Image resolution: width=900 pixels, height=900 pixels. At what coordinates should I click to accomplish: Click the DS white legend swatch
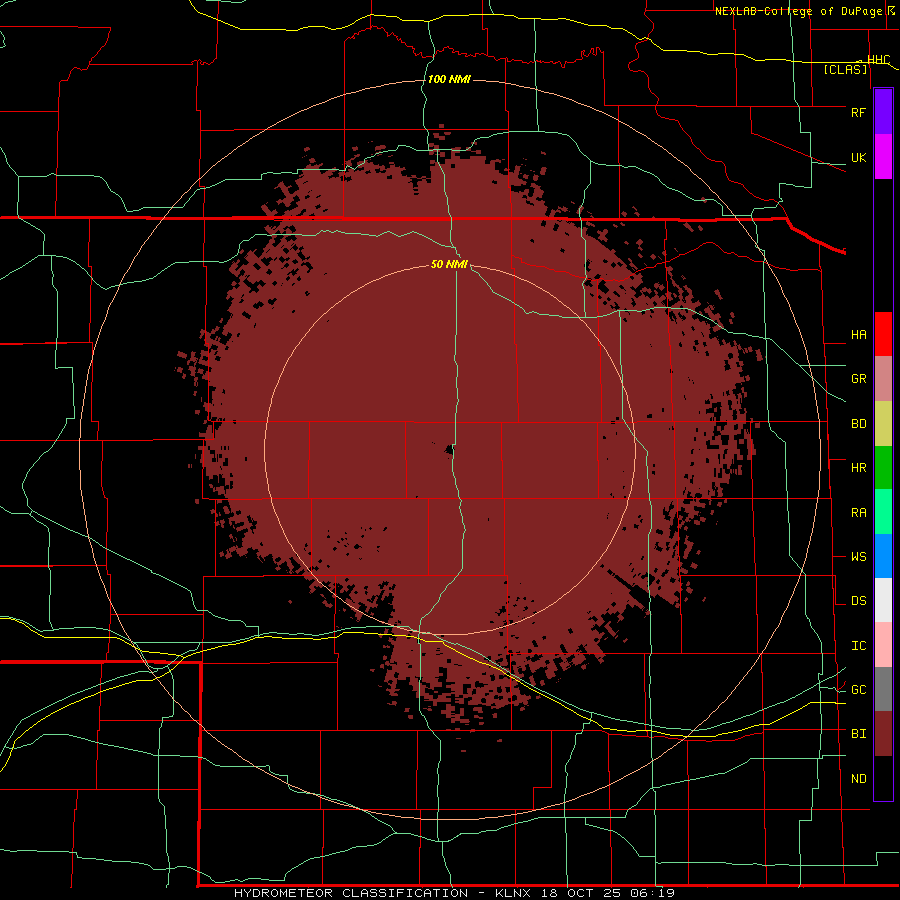coord(883,600)
